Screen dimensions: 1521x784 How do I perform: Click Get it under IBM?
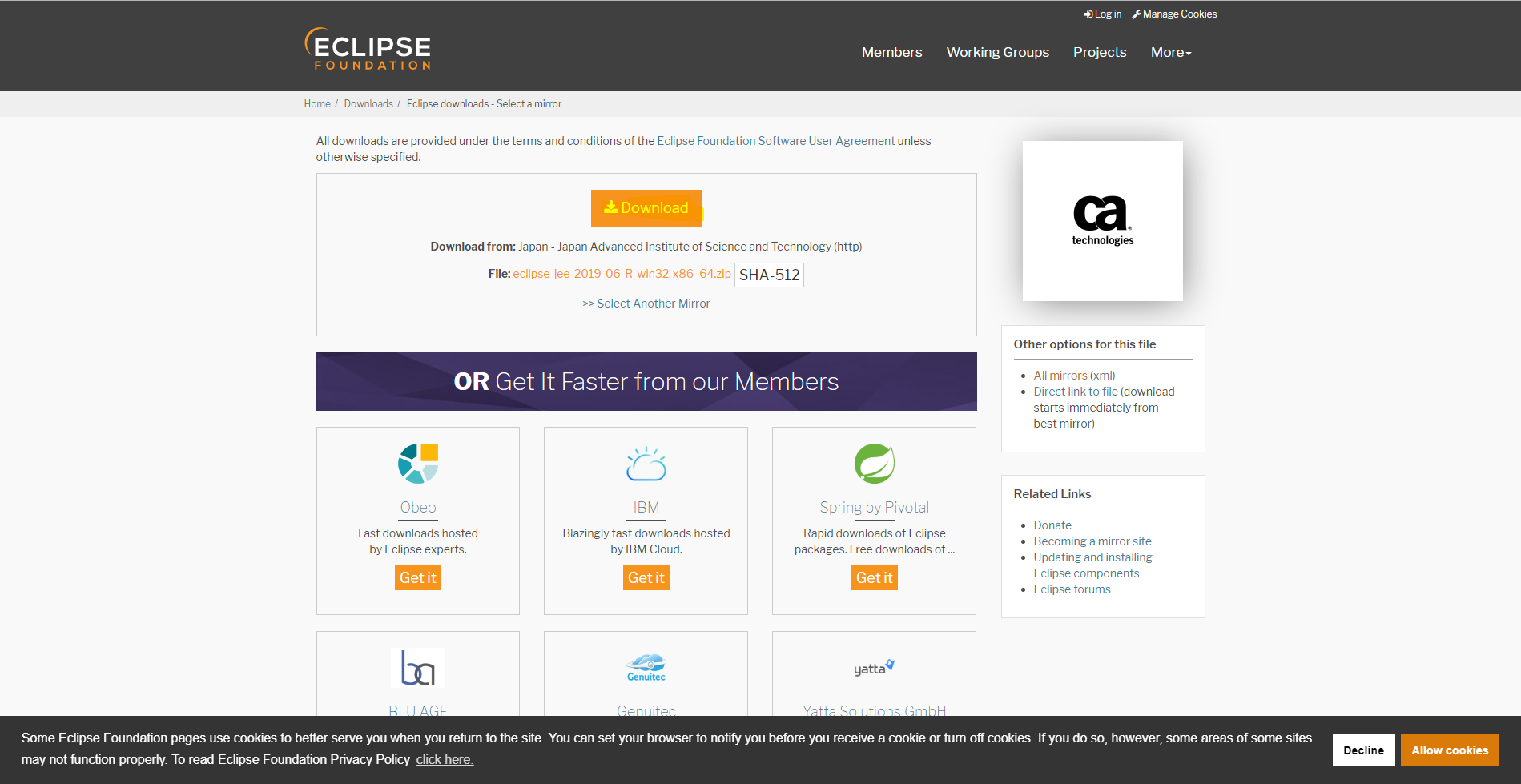(646, 578)
